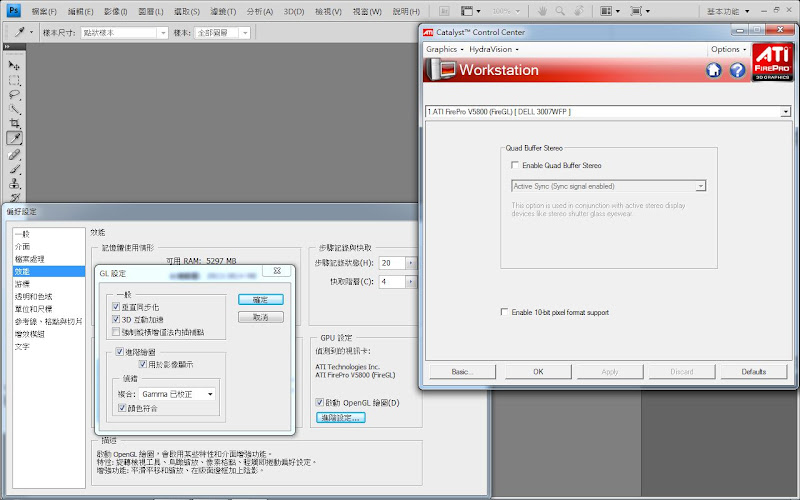Select the Rotate View tool icon

(x=579, y=11)
